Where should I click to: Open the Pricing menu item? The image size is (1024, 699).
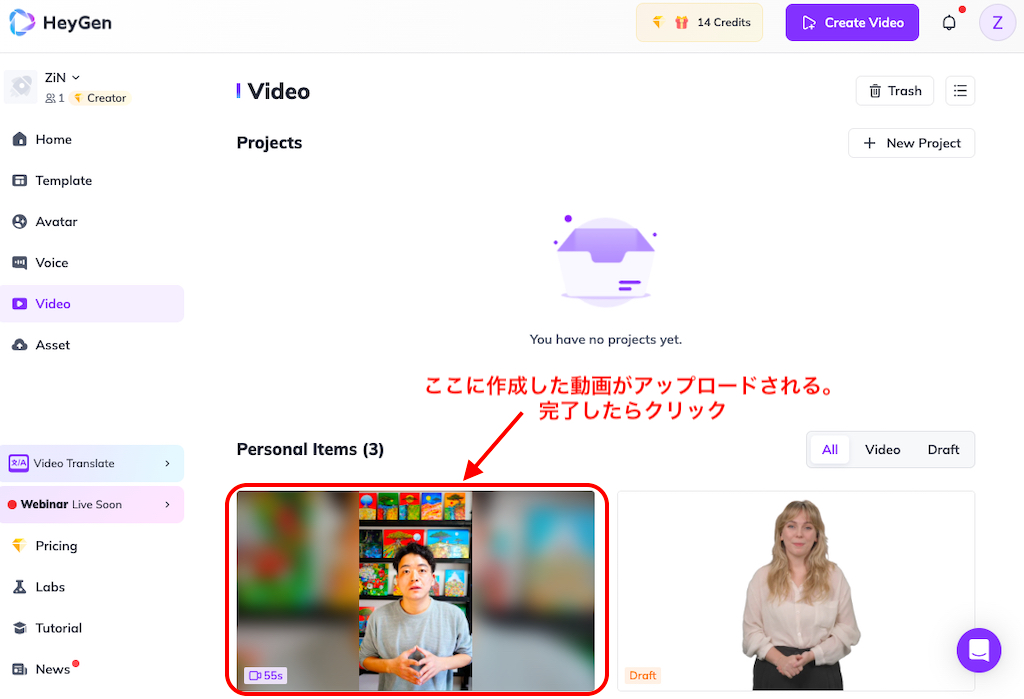click(56, 546)
